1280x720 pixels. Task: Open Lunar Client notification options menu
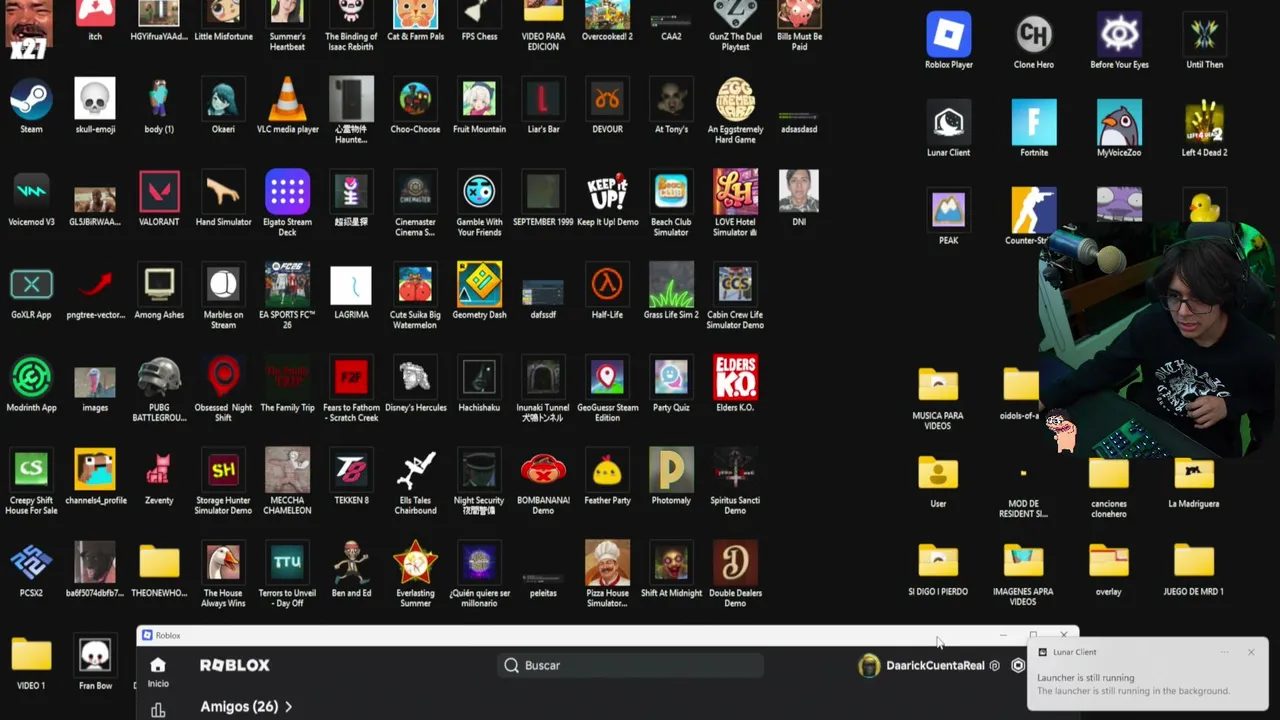tap(1225, 652)
